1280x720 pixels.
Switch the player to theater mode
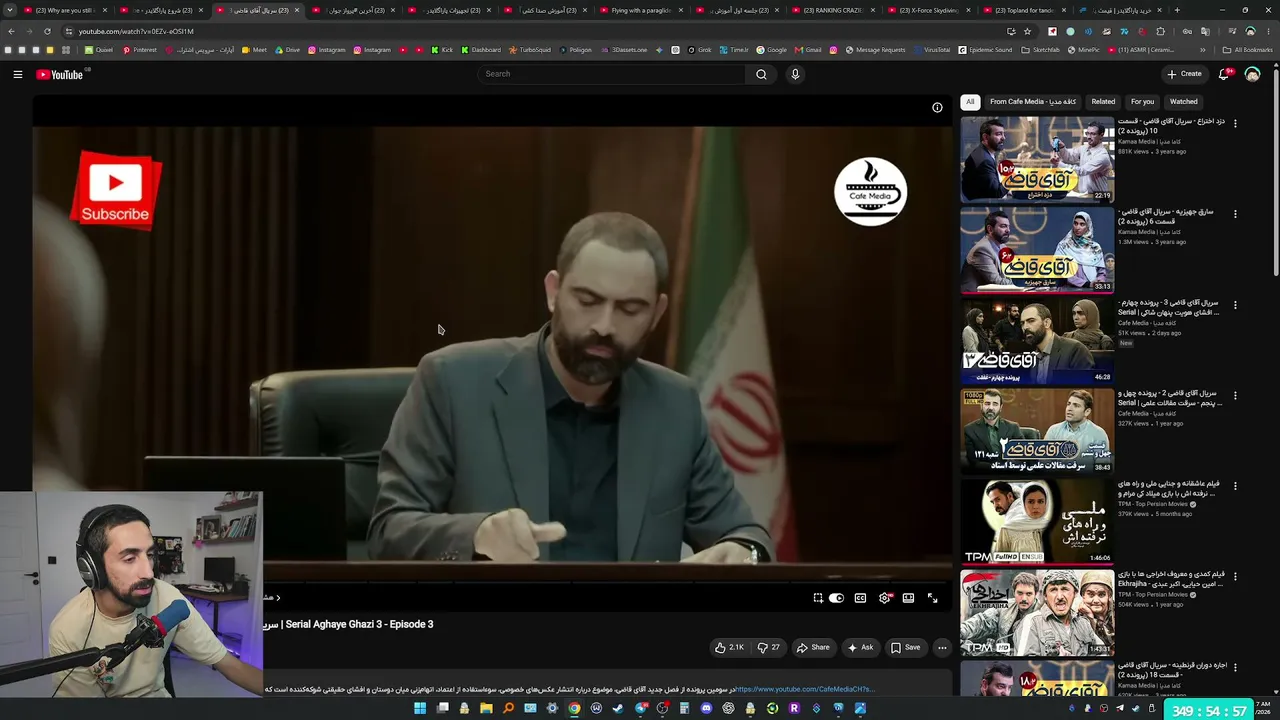pyautogui.click(x=908, y=598)
